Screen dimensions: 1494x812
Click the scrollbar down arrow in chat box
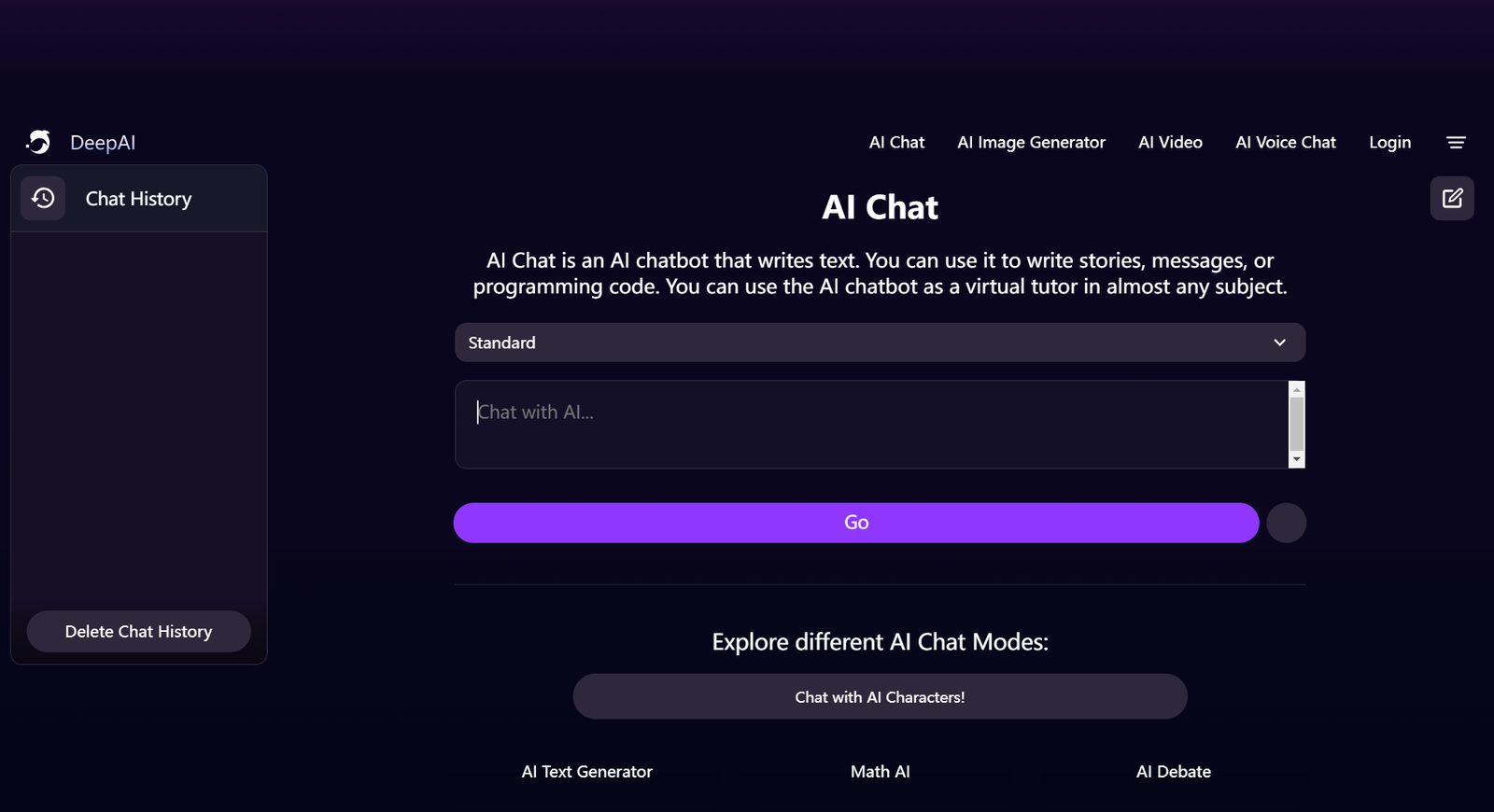click(1297, 459)
